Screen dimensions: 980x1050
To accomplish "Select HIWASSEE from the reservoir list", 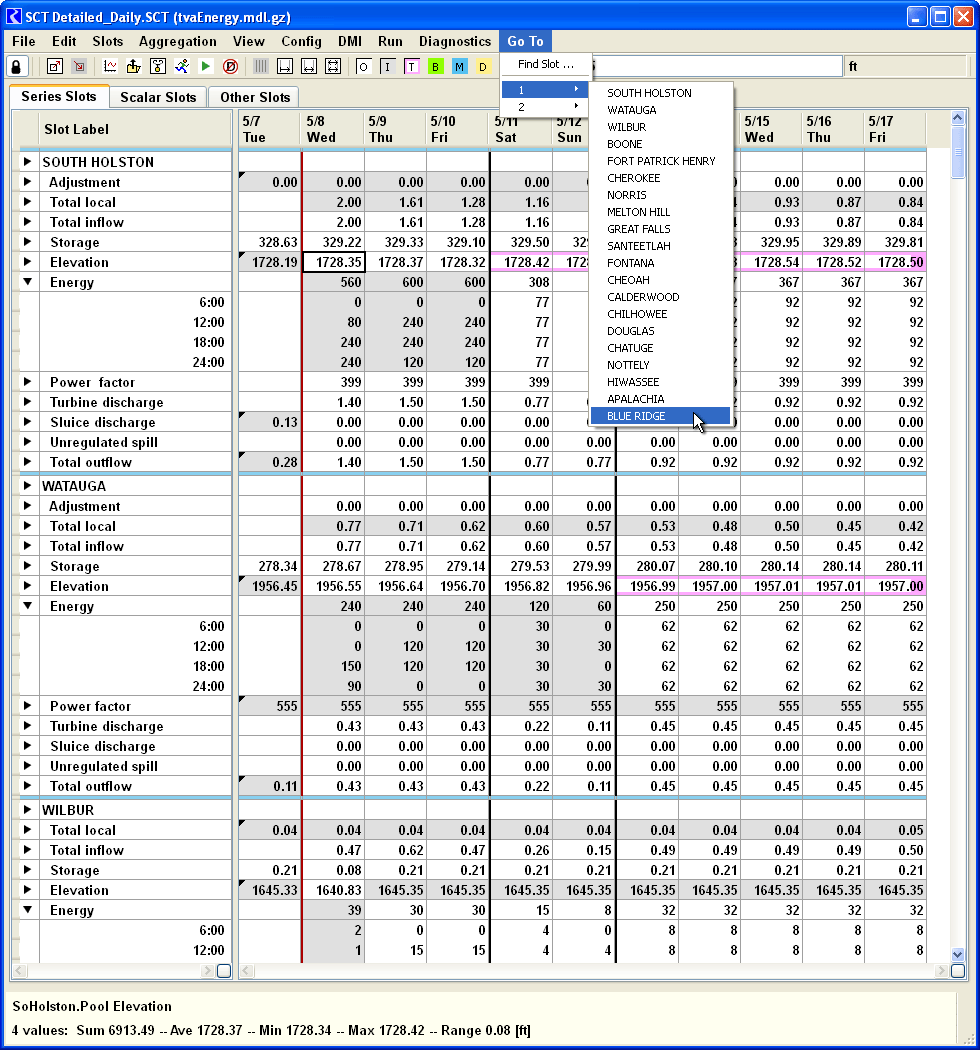I will [x=660, y=382].
